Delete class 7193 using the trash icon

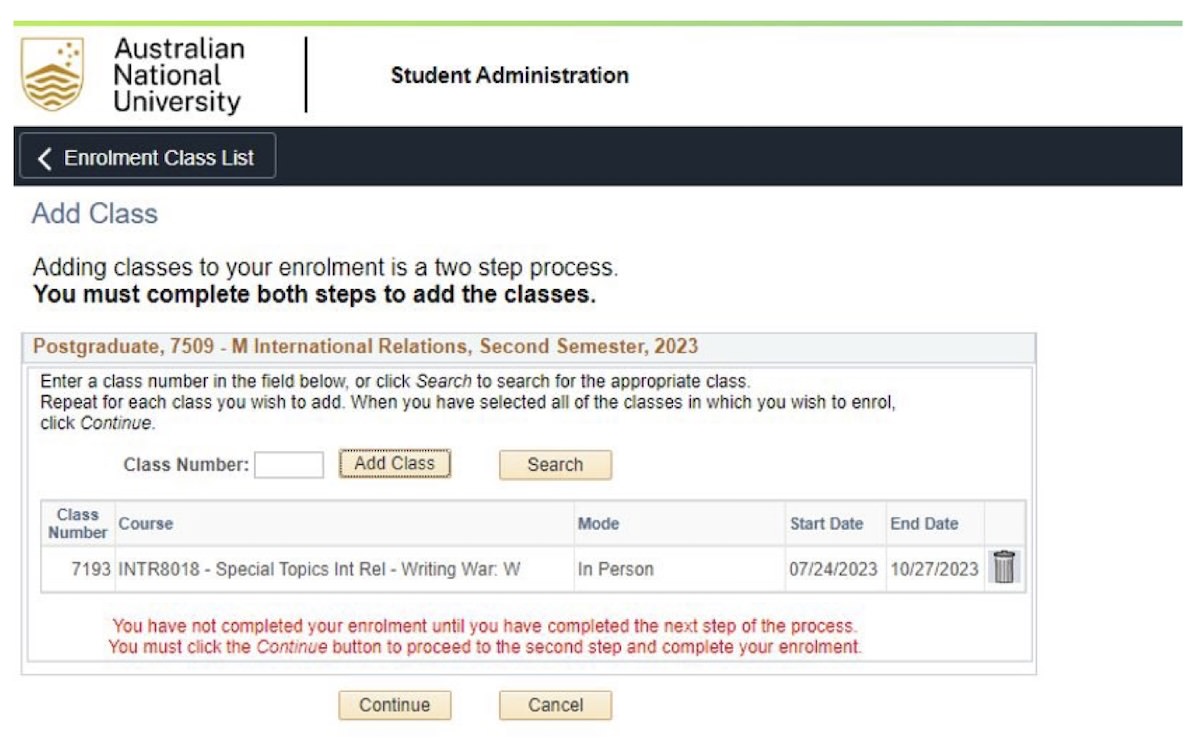pyautogui.click(x=1002, y=566)
